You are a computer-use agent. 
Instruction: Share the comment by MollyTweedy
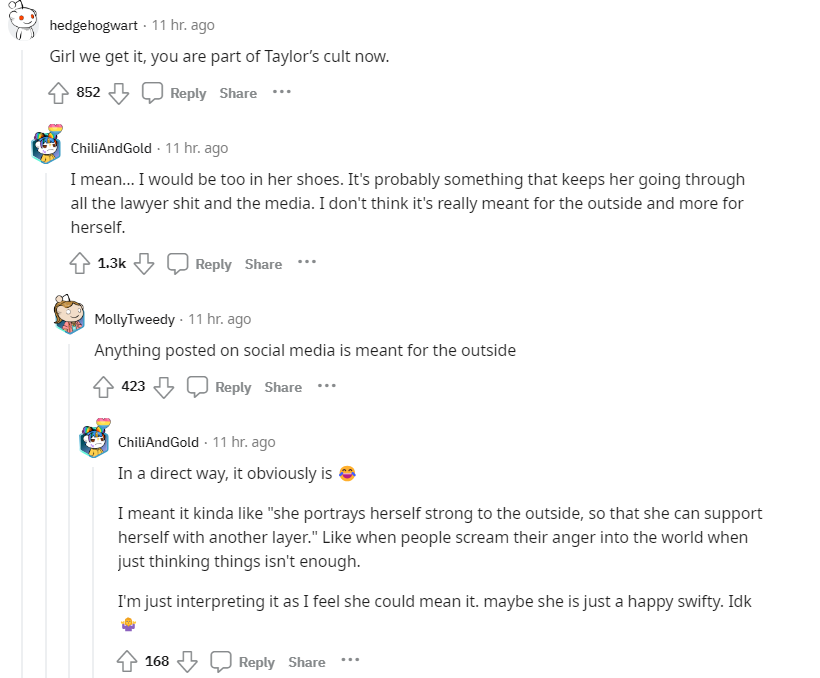[283, 387]
